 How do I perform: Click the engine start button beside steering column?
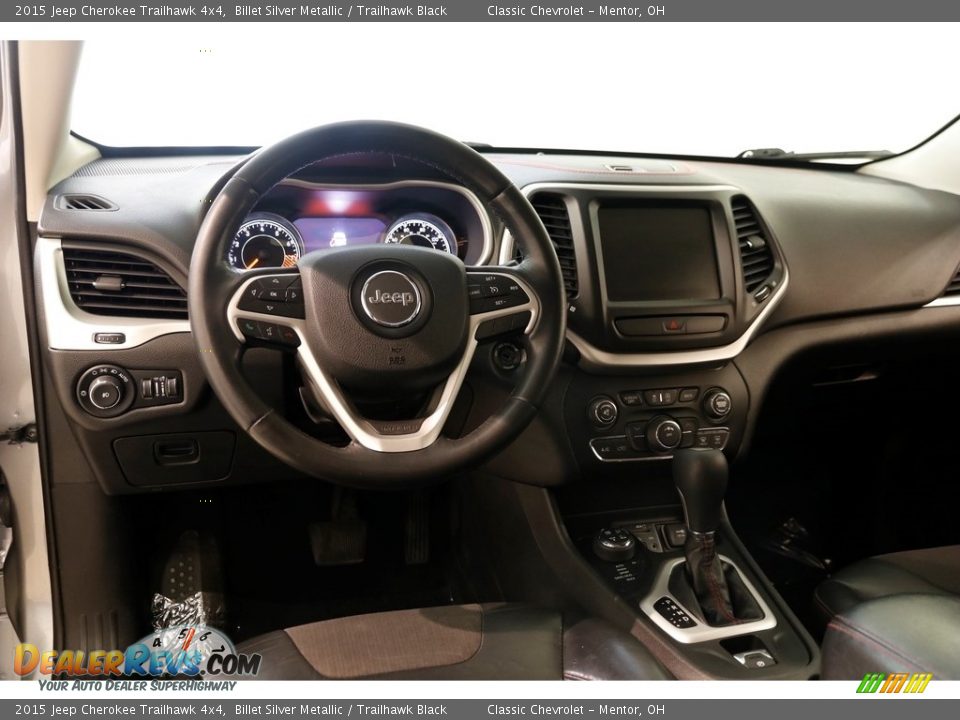tap(508, 355)
